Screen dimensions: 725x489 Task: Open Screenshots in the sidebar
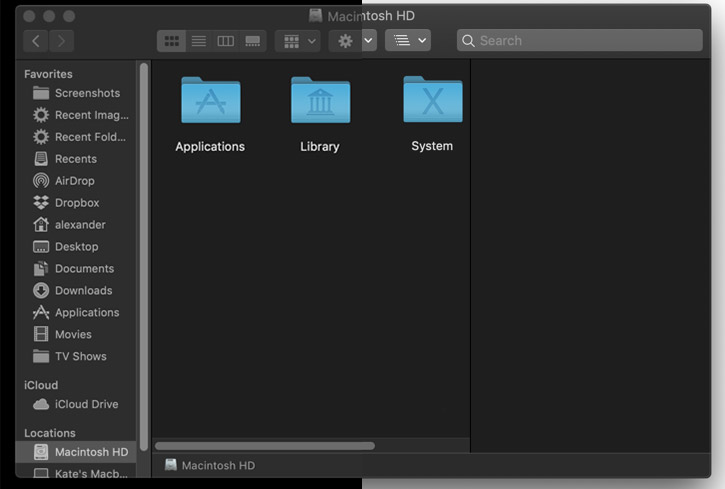(x=77, y=93)
